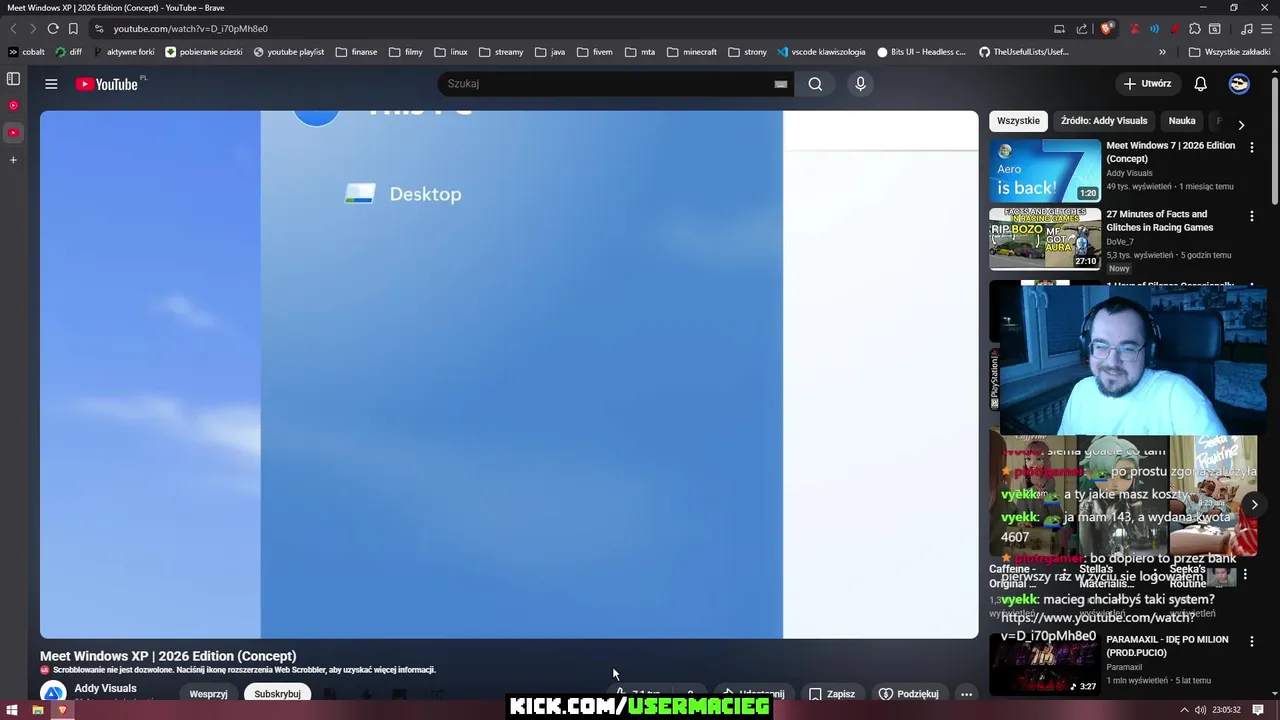Open the YouTube sidebar shortcut
This screenshot has height=720, width=1280.
pos(13,132)
